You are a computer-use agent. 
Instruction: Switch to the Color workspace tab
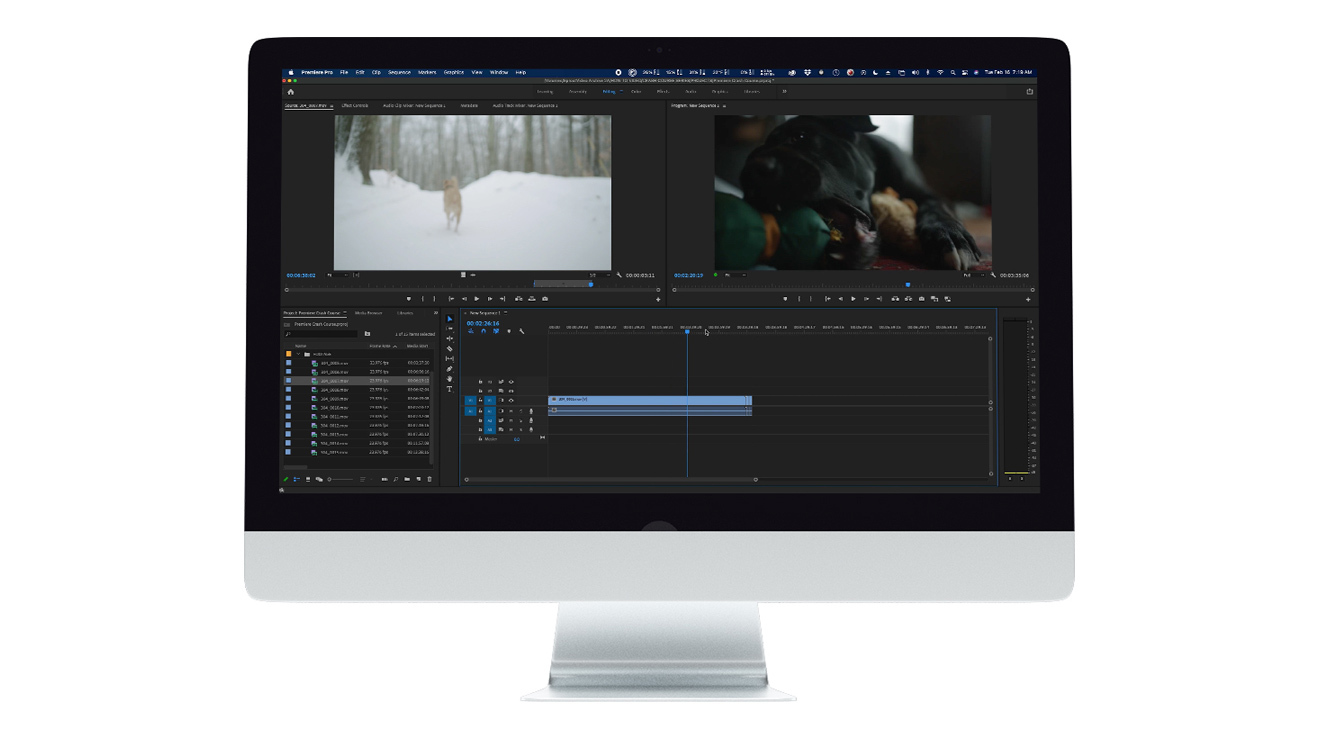635,92
